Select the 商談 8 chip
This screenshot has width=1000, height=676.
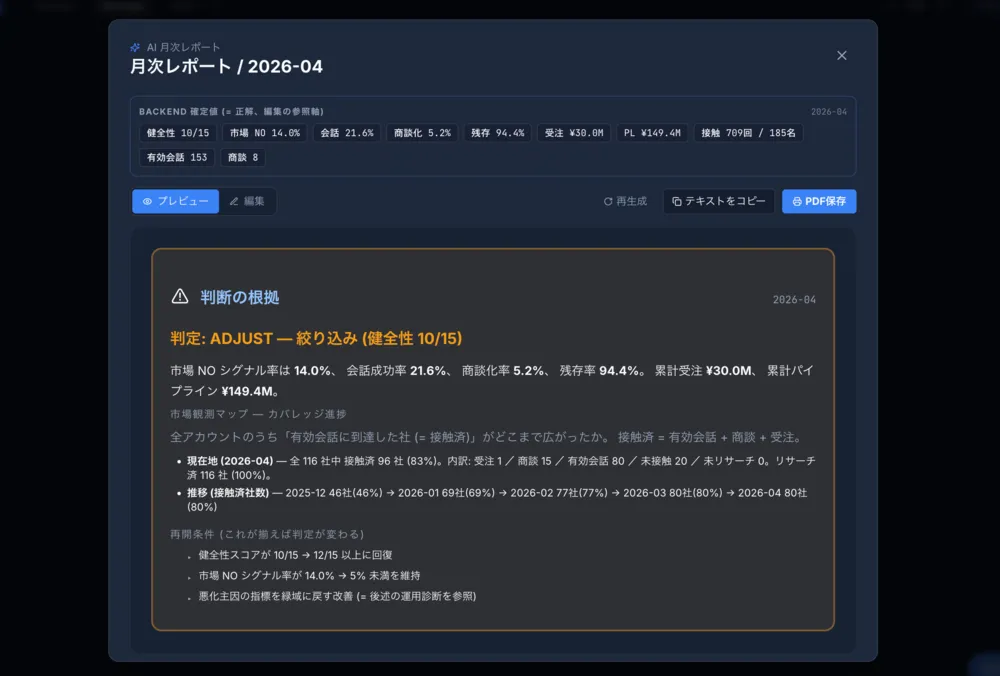pyautogui.click(x=243, y=157)
